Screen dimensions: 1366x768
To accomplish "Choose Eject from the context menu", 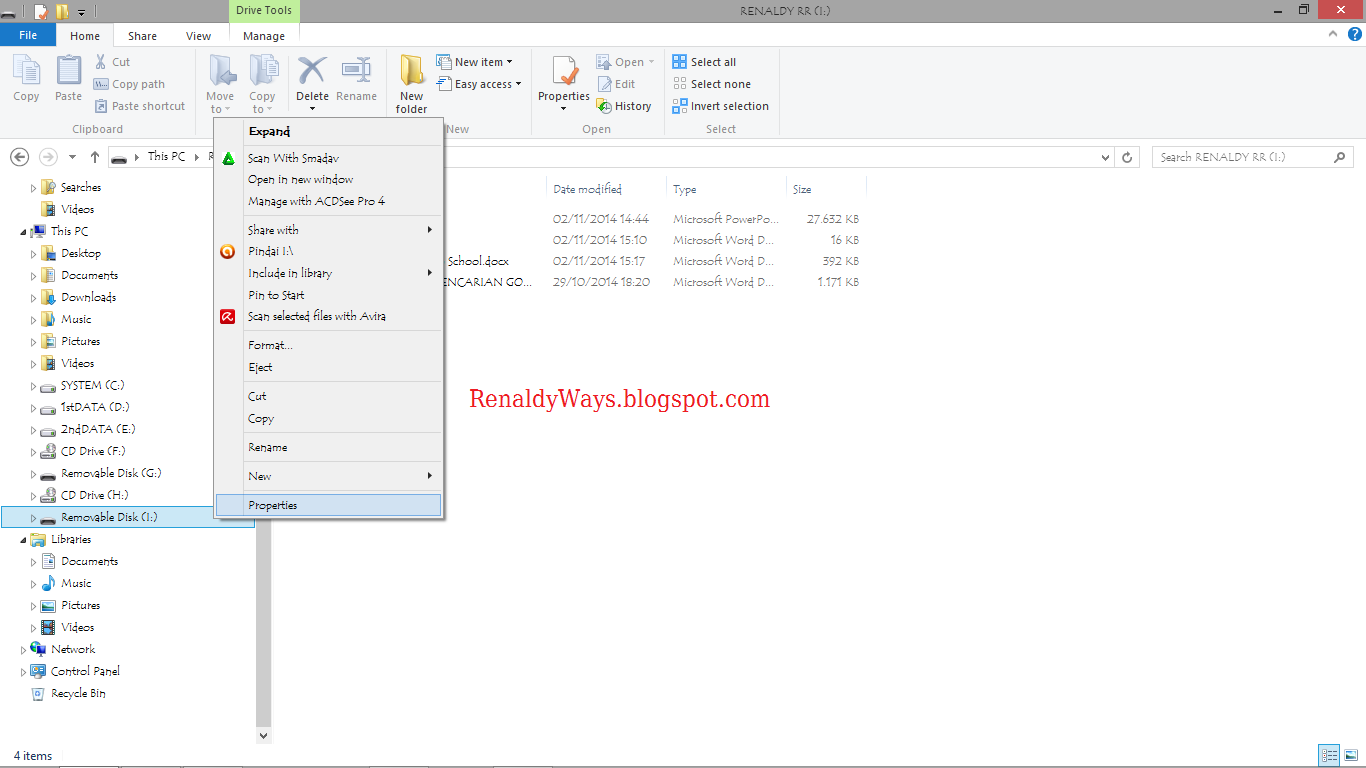I will (260, 367).
